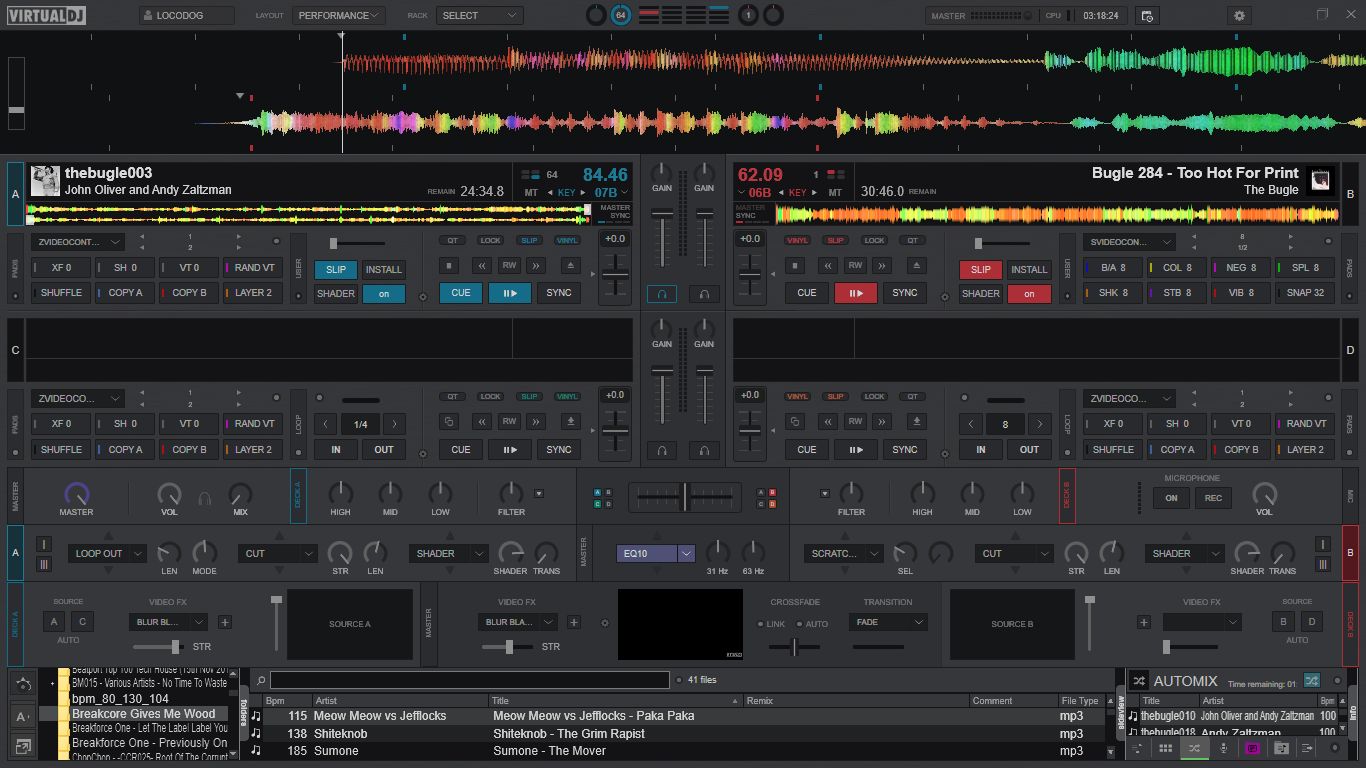The image size is (1366, 768).
Task: Toggle the teal 'on' button on deck A
Action: coord(383,294)
